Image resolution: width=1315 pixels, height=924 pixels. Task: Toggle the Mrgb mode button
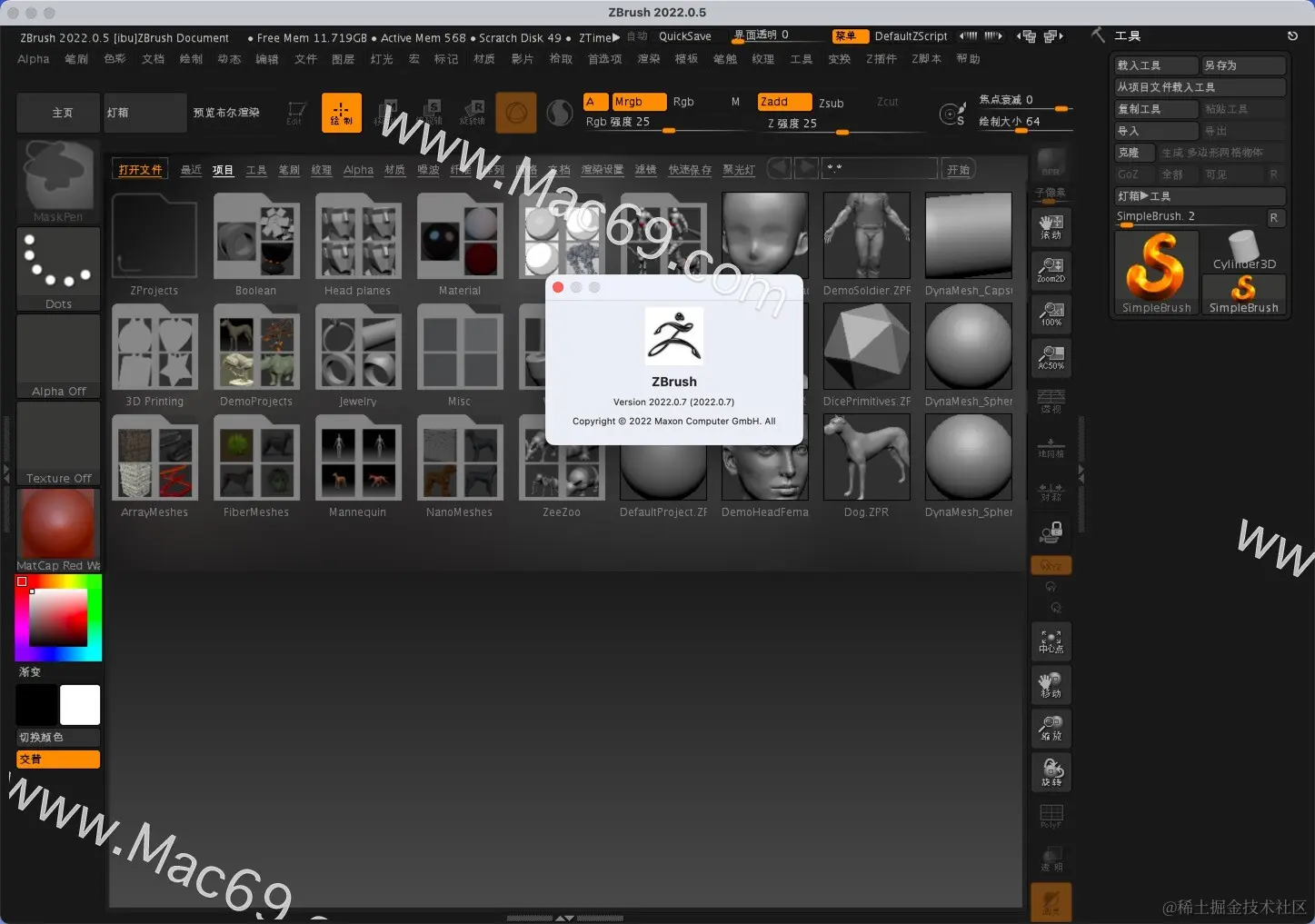[x=640, y=102]
